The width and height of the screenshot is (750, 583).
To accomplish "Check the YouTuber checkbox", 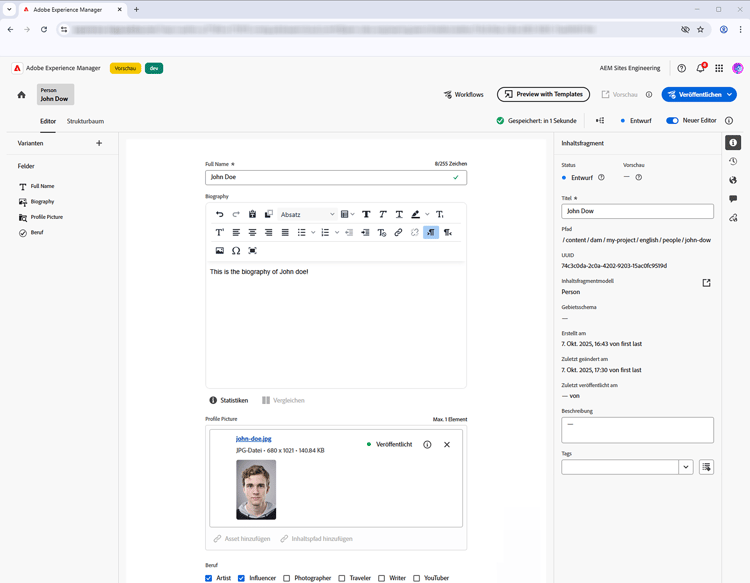I will tap(417, 578).
